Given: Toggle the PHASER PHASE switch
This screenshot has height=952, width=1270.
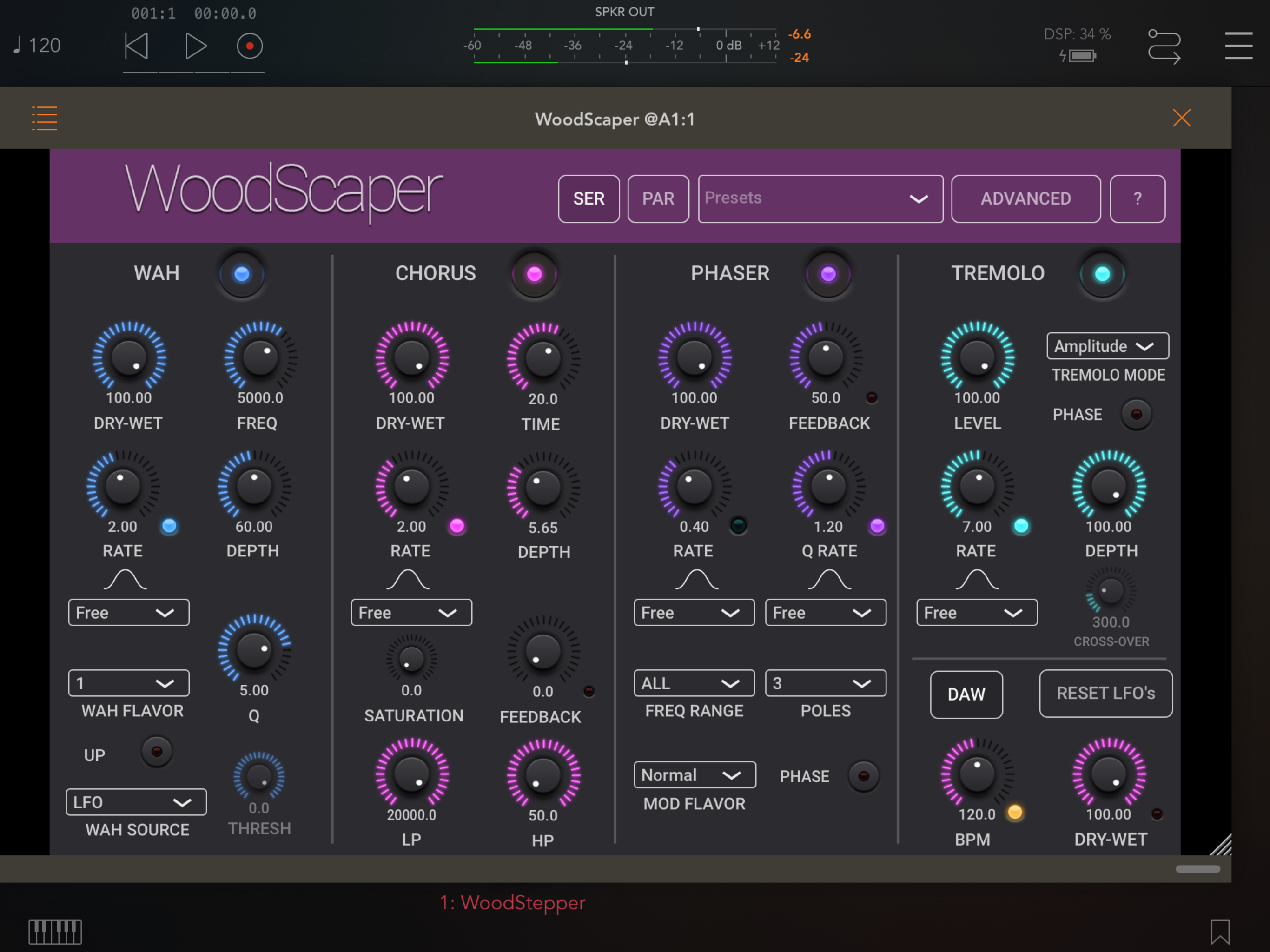Looking at the screenshot, I should pos(864,776).
